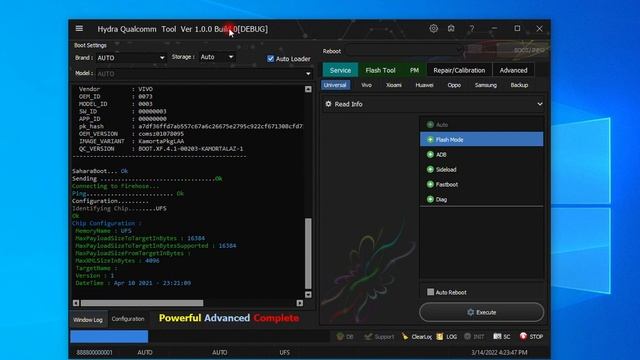Click the blue progress bar
This screenshot has height=360, width=640.
coord(109,336)
